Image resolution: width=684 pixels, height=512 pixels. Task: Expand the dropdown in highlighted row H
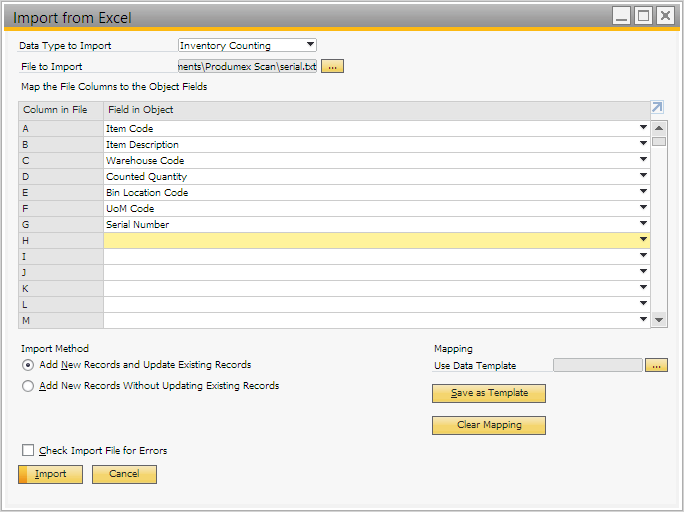pos(643,240)
